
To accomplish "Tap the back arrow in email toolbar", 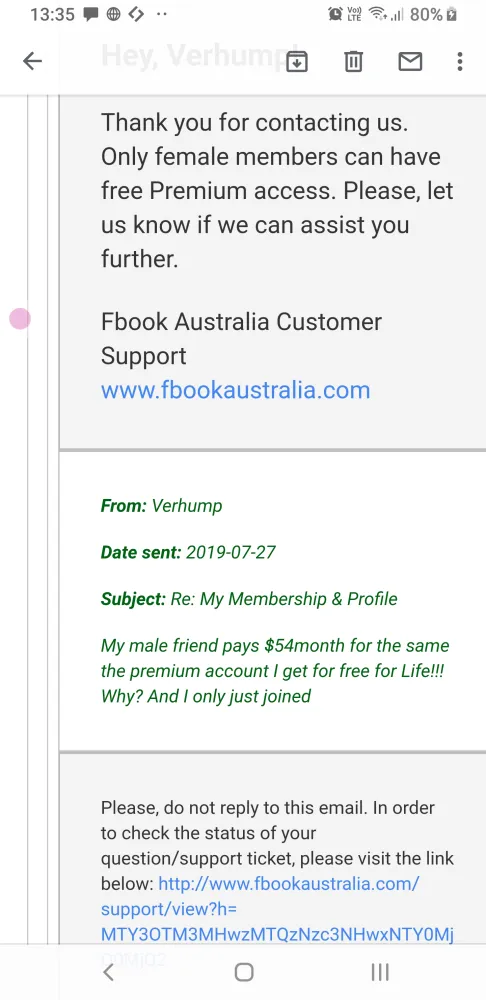I will point(33,61).
